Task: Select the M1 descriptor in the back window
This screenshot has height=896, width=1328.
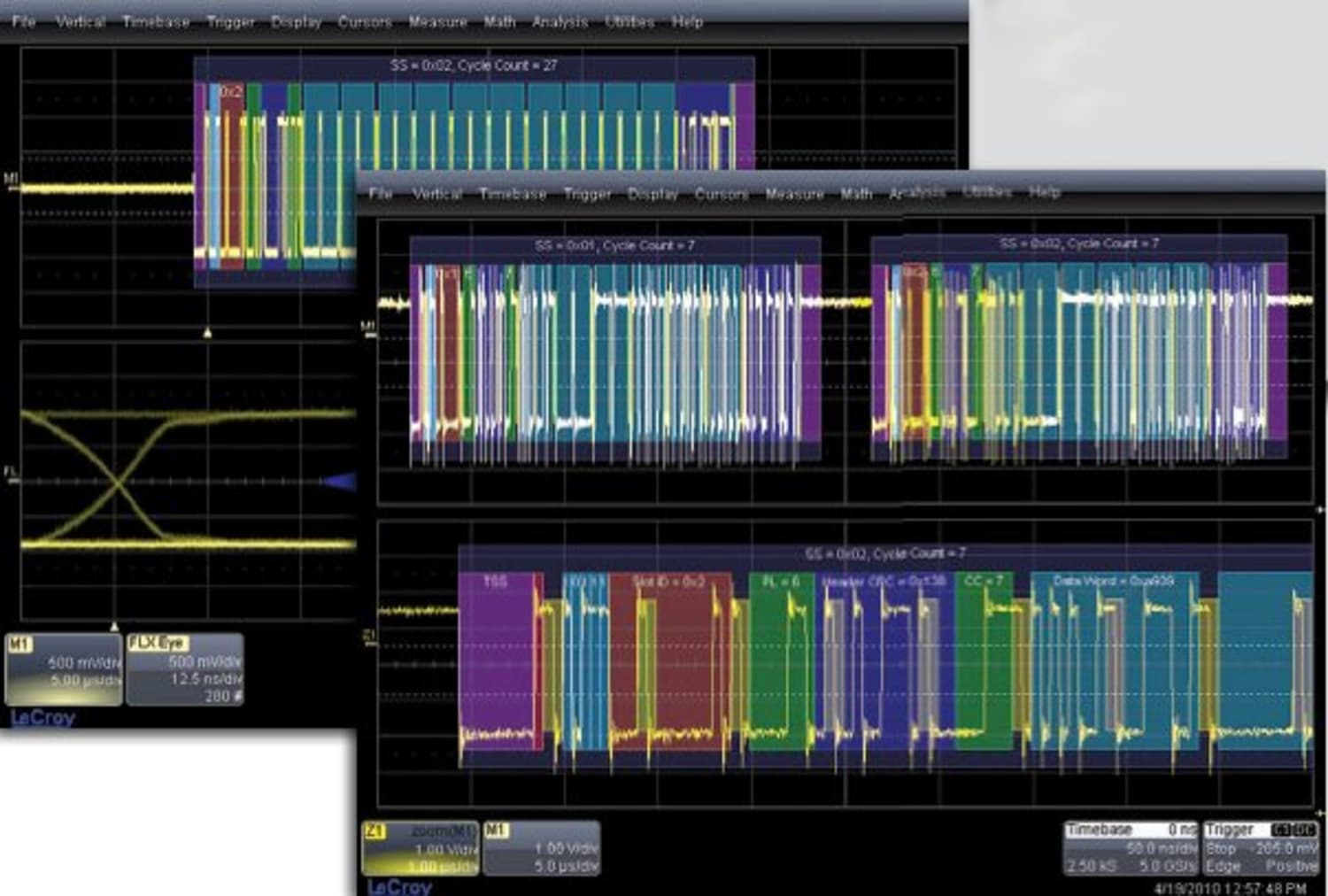Action: [62, 671]
